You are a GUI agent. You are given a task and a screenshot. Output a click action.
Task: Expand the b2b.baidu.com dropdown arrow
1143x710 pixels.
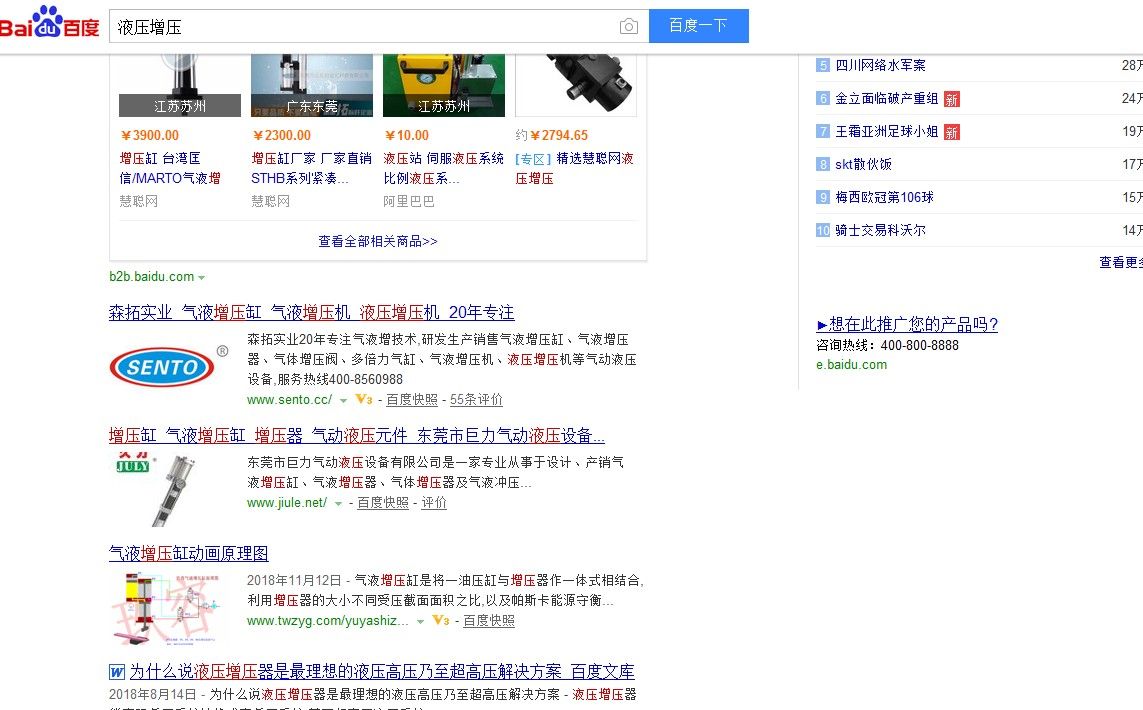click(x=201, y=278)
